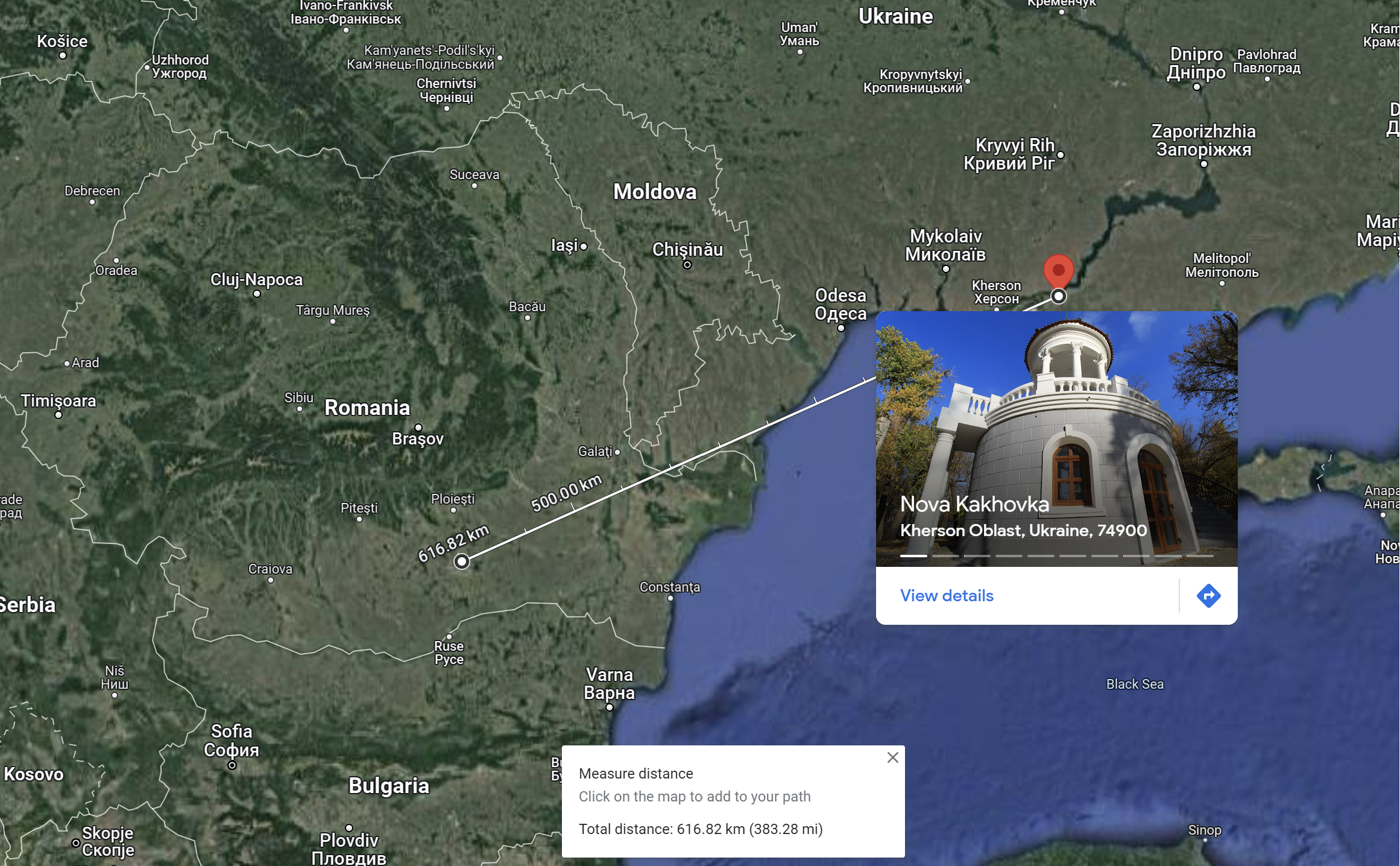Click the Chișinău capital marker dot
The image size is (1400, 866).
(687, 265)
